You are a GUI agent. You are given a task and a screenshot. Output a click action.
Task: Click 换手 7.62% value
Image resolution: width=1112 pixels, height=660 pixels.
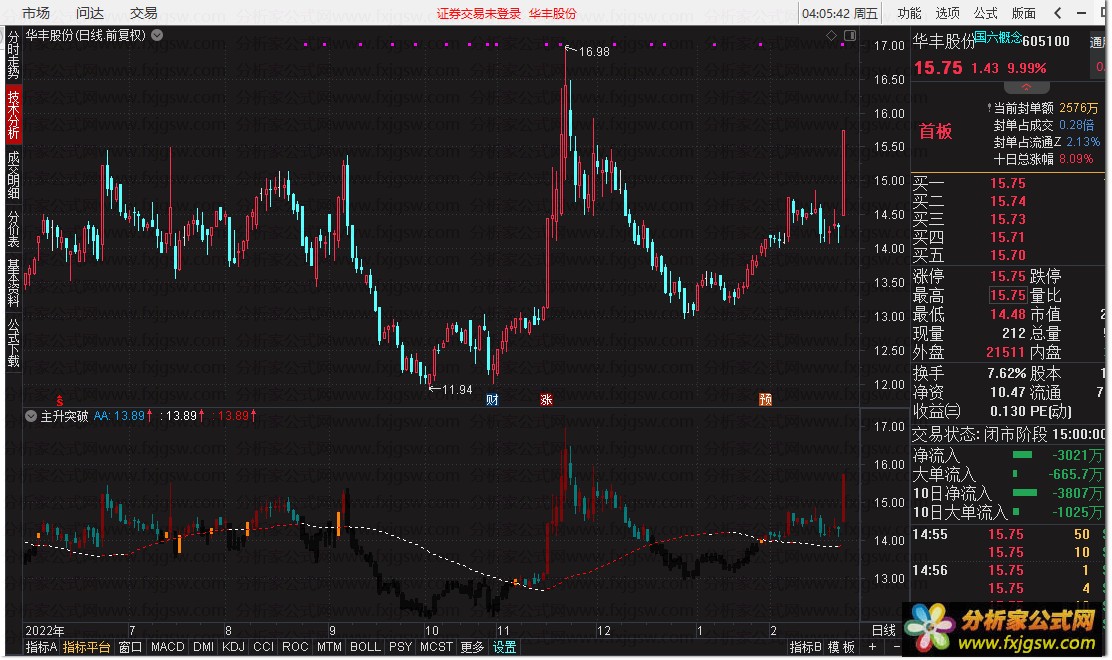pyautogui.click(x=1007, y=374)
